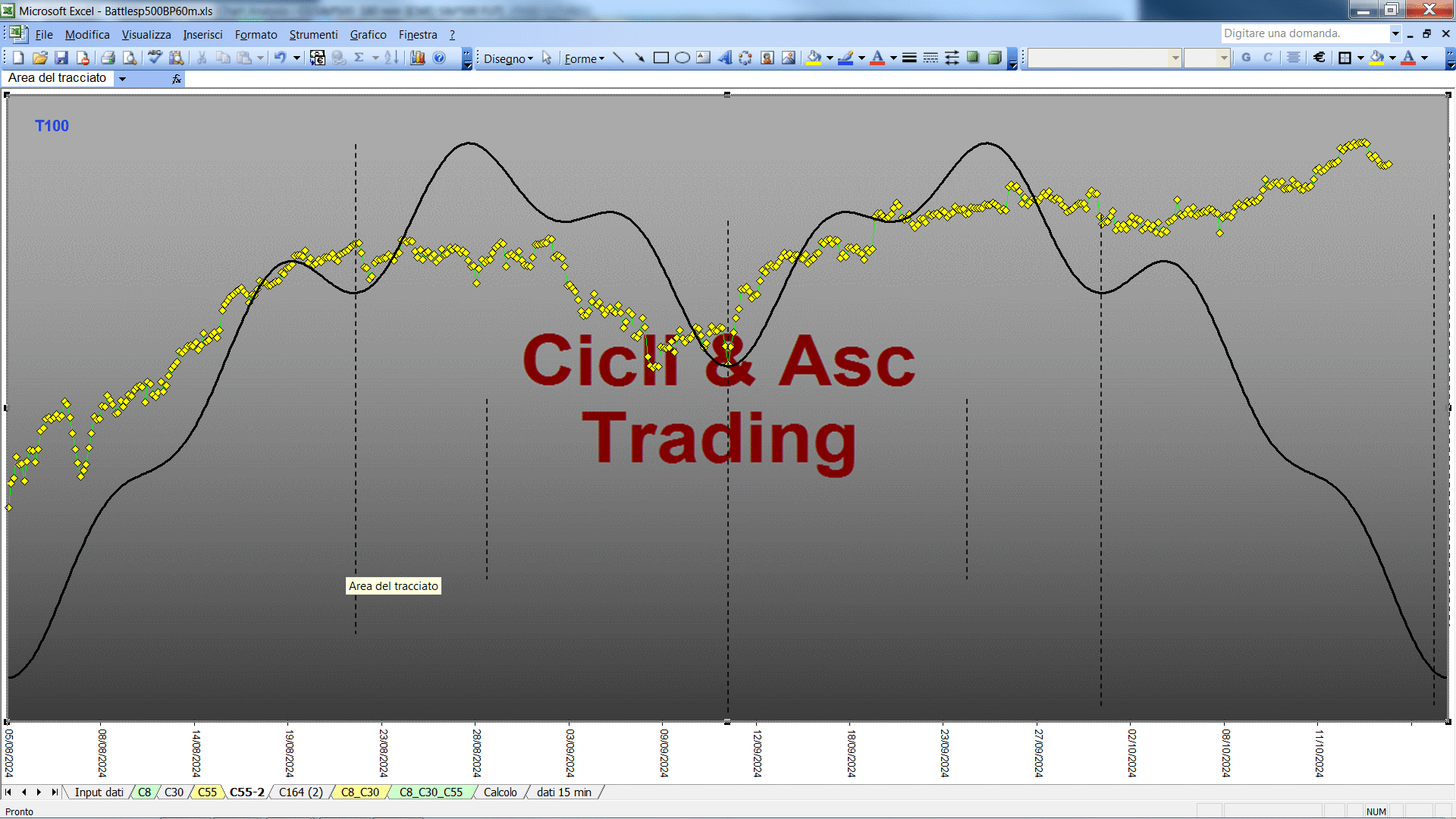Viewport: 1456px width, 819px height.
Task: Open the Inserisci menu
Action: [x=202, y=35]
